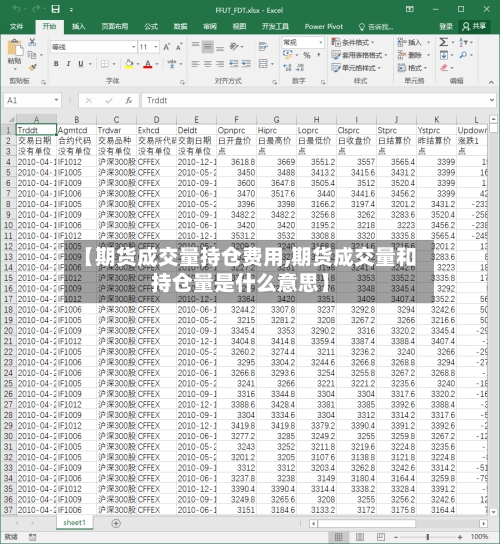Click the Format Painter brush icon
This screenshot has width=500, height=544.
pos(32,67)
